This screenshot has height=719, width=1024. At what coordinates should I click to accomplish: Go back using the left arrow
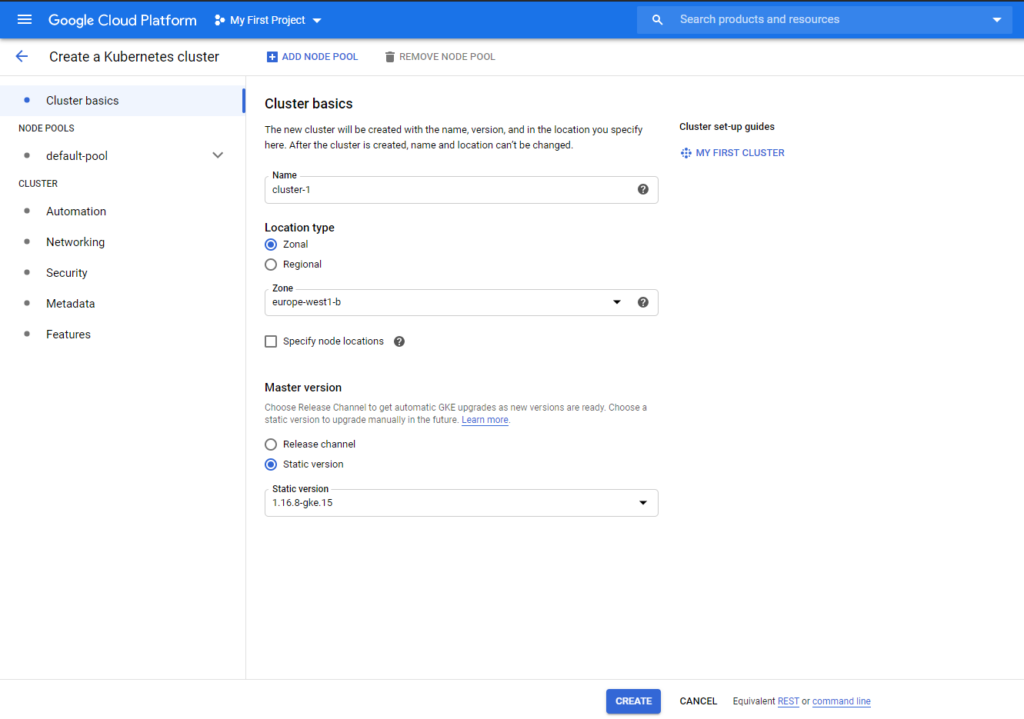22,57
